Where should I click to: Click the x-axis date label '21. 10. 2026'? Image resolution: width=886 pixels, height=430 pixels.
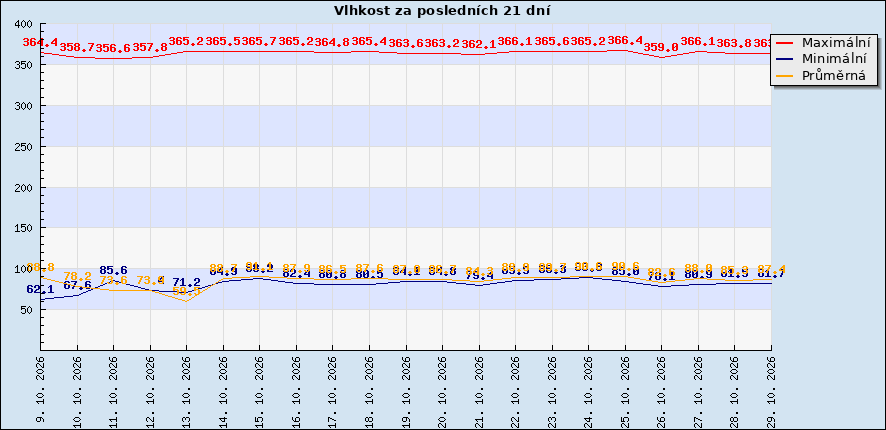pyautogui.click(x=479, y=391)
